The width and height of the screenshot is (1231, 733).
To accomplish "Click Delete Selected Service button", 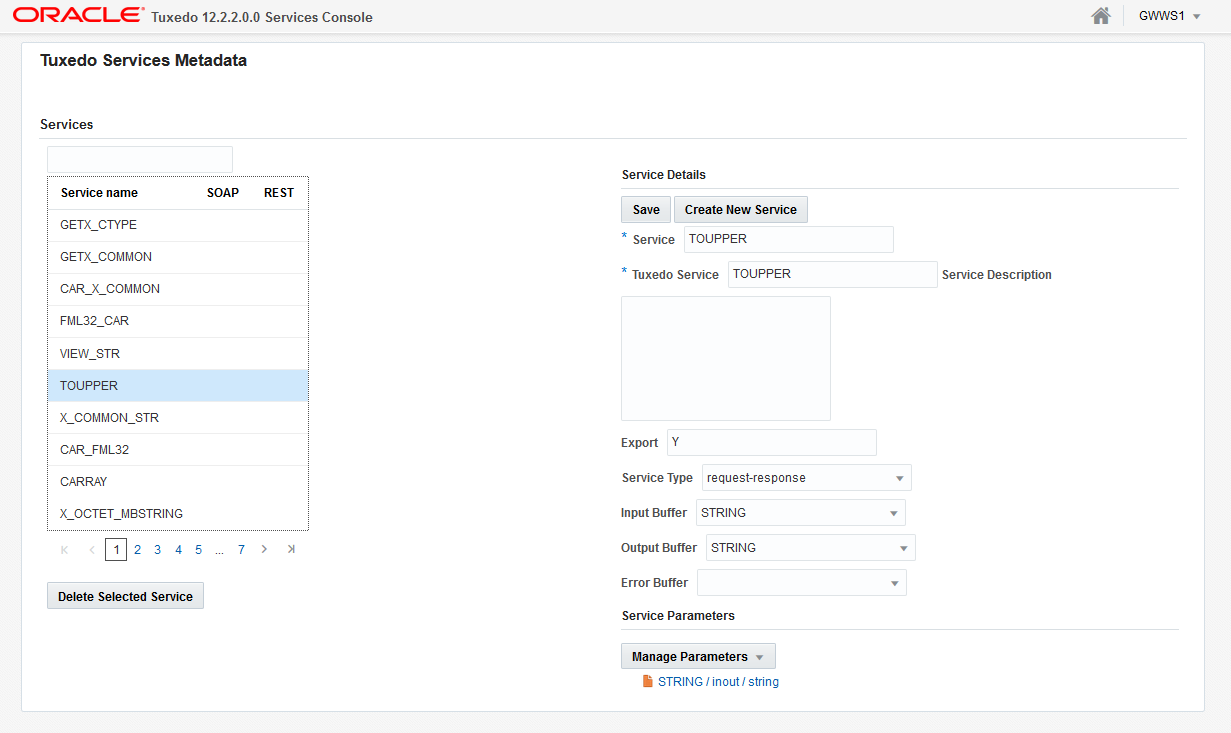I will click(125, 596).
